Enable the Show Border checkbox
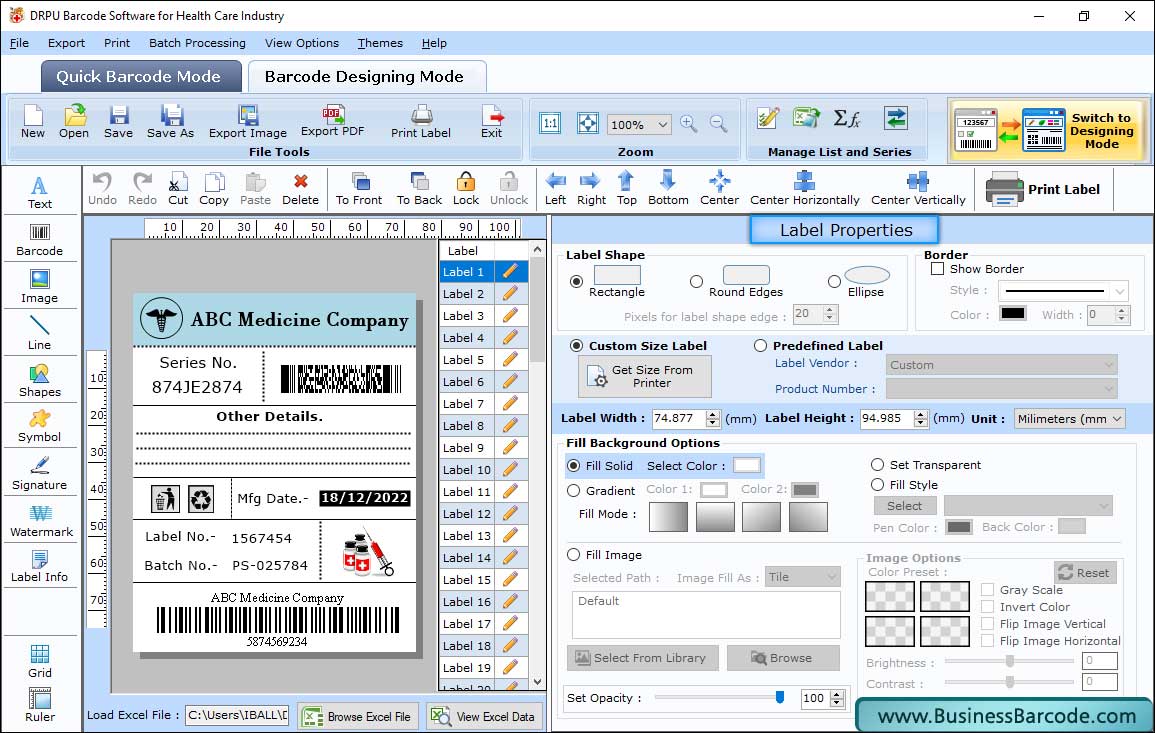The image size is (1155, 733). (x=938, y=269)
